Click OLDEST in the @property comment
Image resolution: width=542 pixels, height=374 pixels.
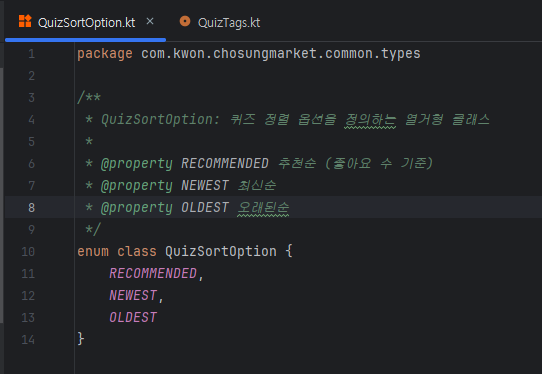[x=205, y=208]
